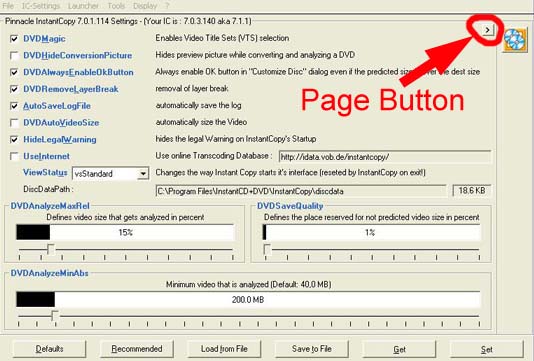
Task: Click the 'DiscDataPath :' label
Action: tap(48, 189)
